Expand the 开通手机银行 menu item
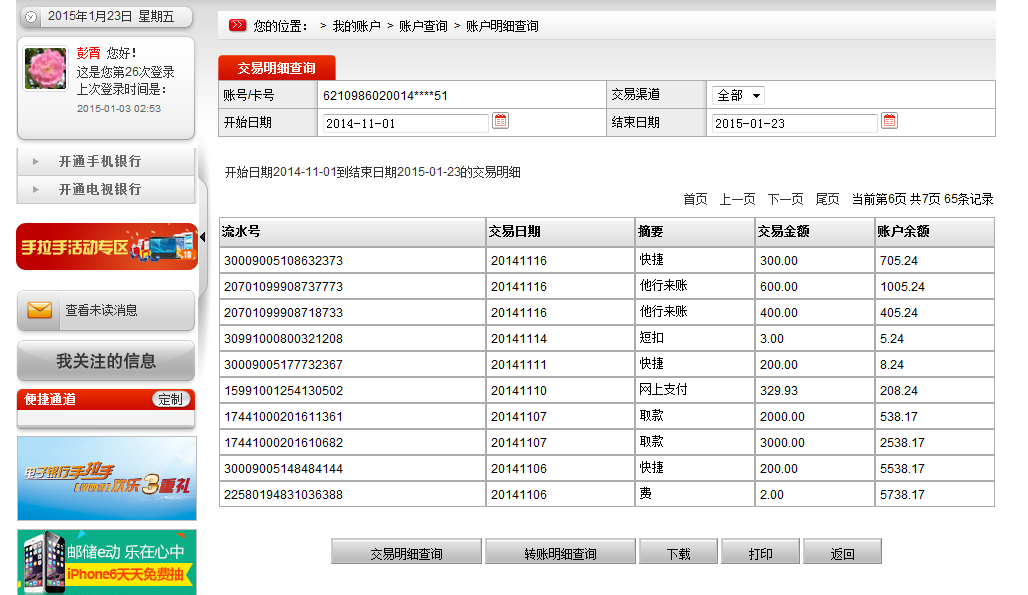Viewport: 1028px width, 595px height. [99, 162]
